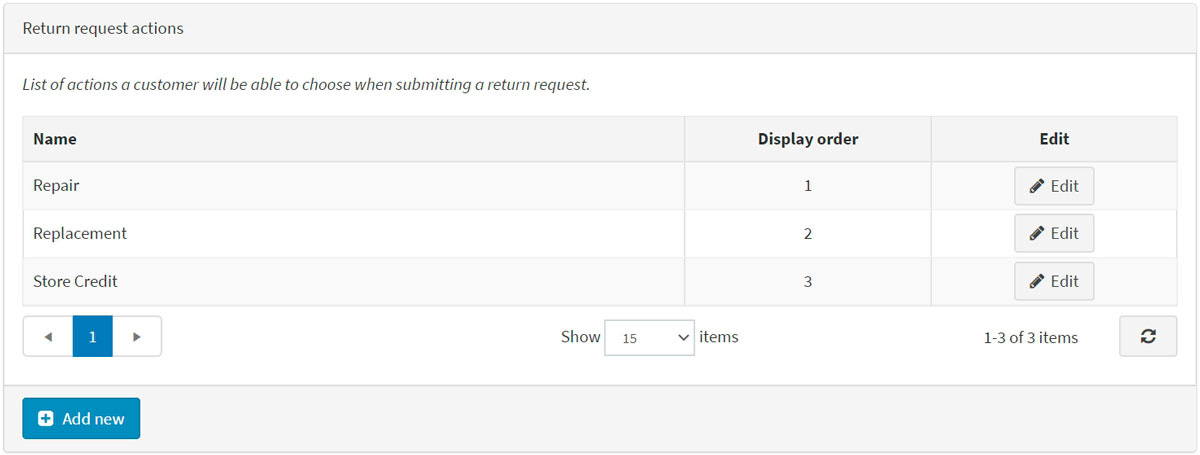Click the Display order column header
The width and height of the screenshot is (1200, 455).
click(x=807, y=139)
